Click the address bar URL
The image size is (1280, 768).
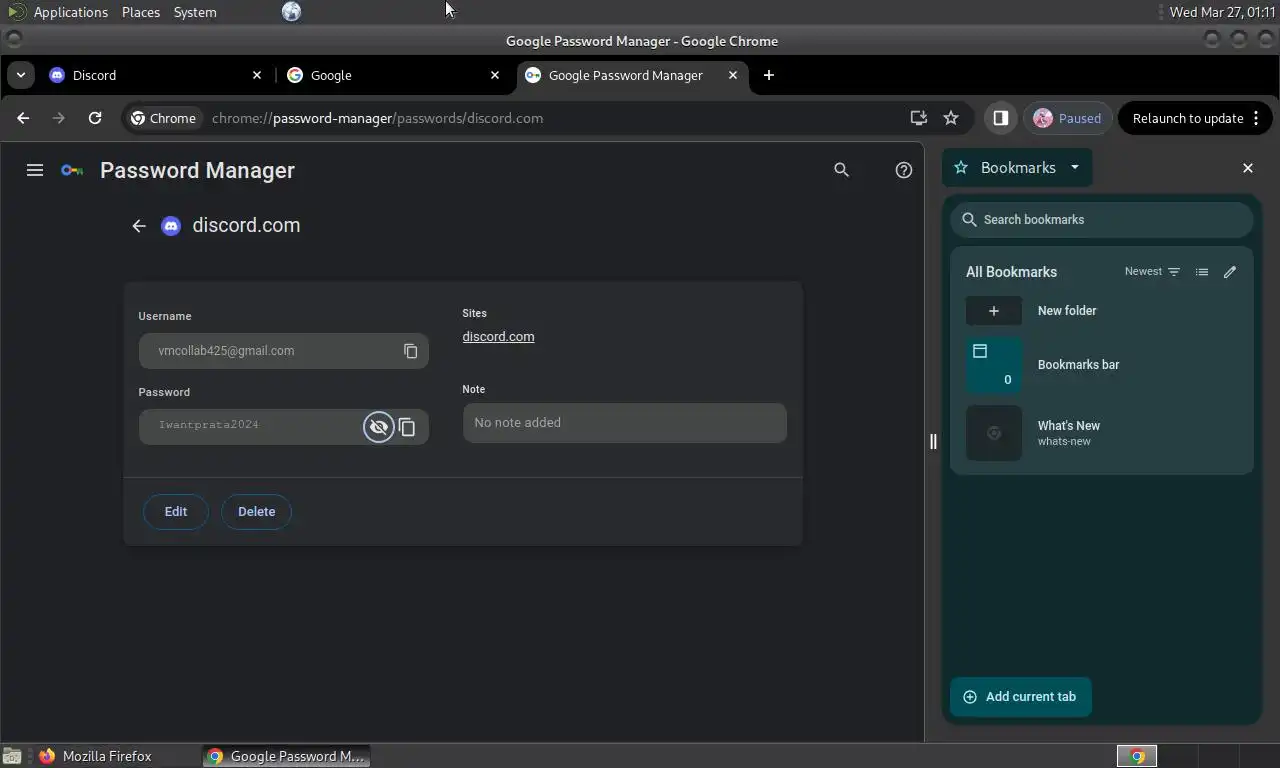(x=377, y=118)
